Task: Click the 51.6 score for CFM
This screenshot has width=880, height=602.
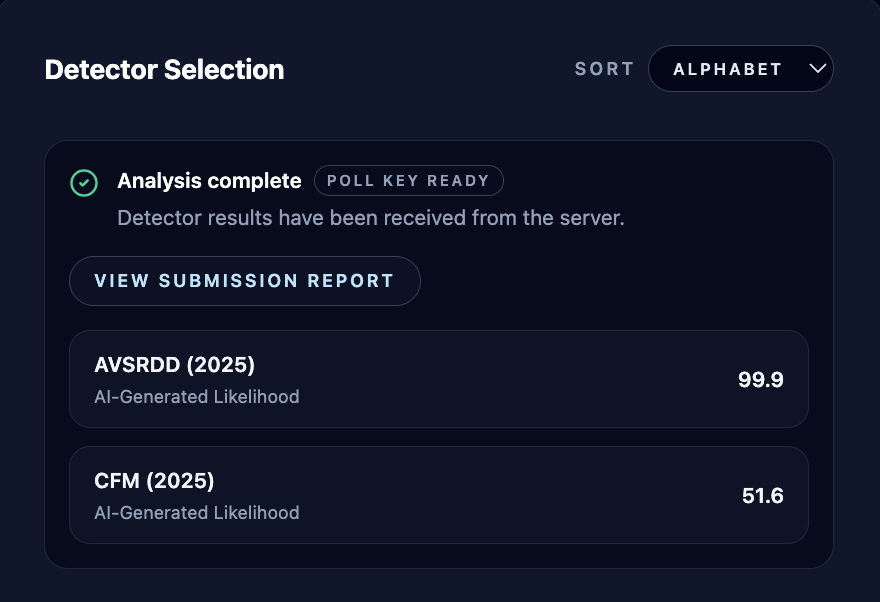Action: tap(762, 496)
